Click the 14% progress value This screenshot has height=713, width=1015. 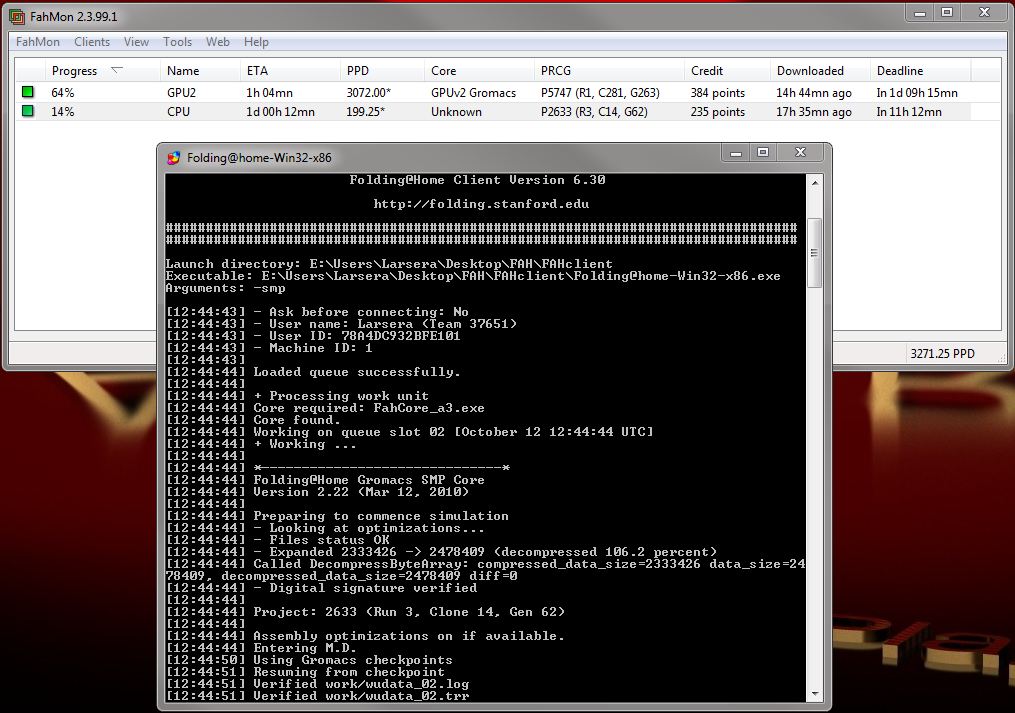click(63, 111)
